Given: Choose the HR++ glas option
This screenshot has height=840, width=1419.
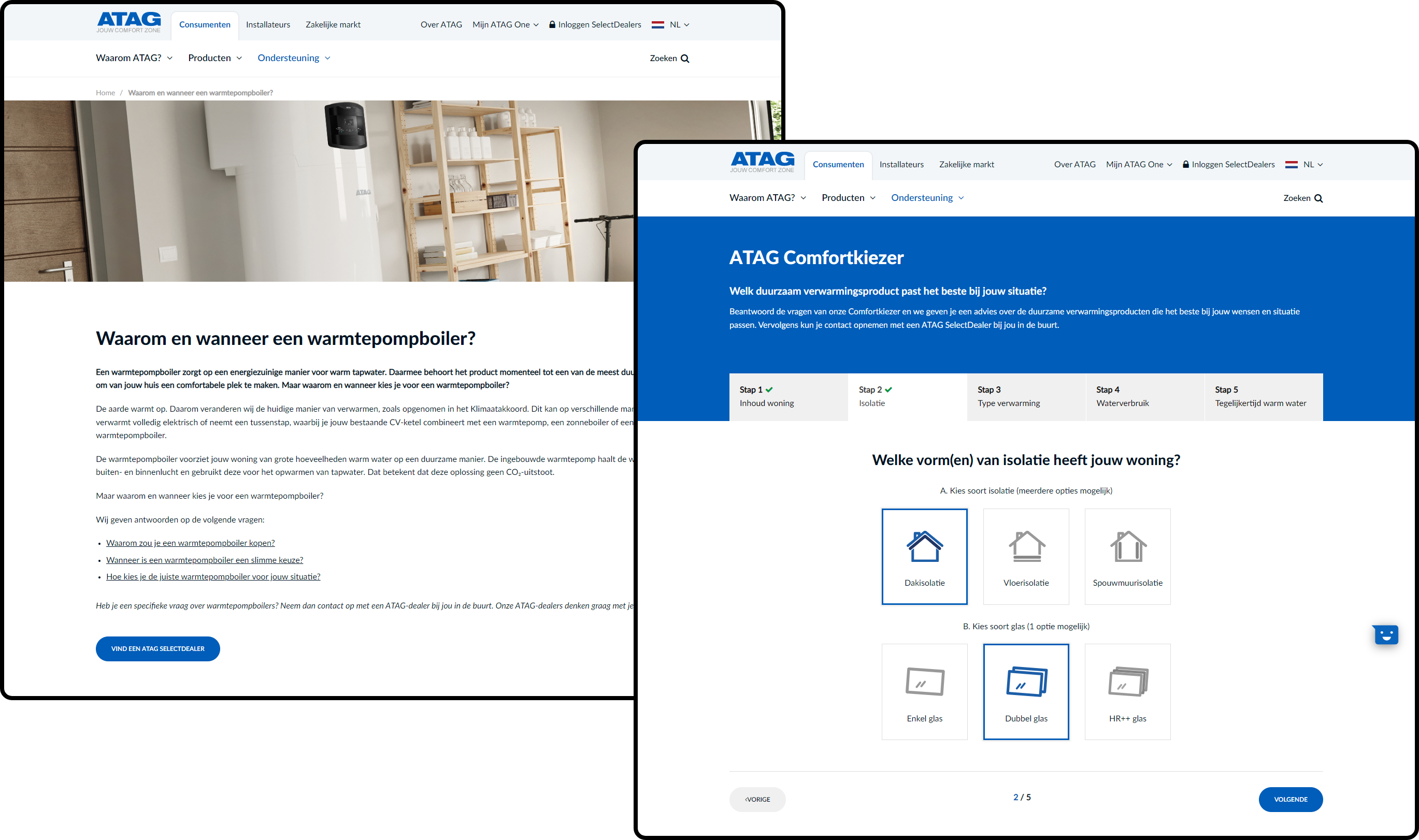Looking at the screenshot, I should pos(1127,691).
